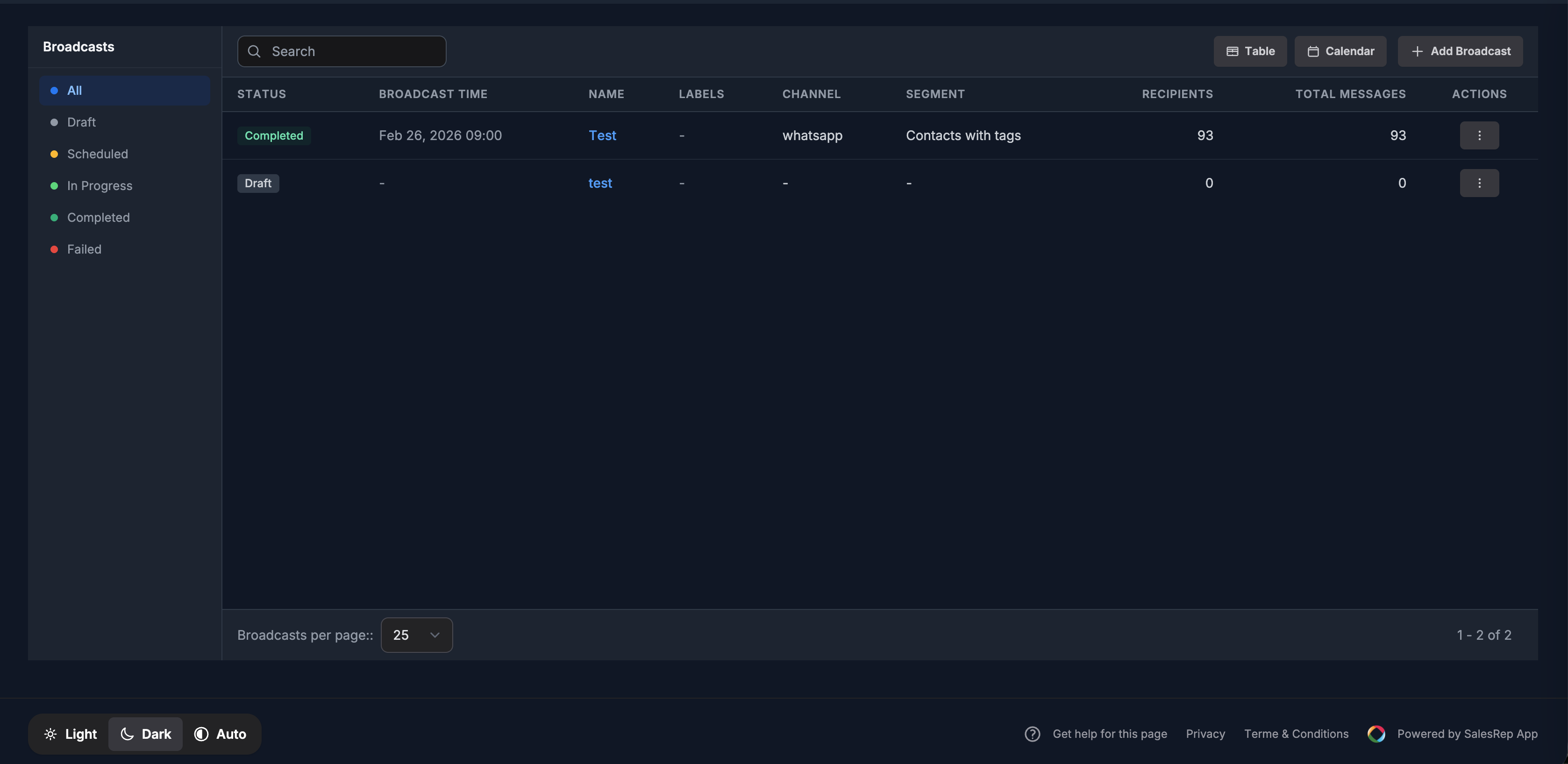This screenshot has height=764, width=1568.
Task: Switch theme to Dark mode
Action: tap(145, 734)
